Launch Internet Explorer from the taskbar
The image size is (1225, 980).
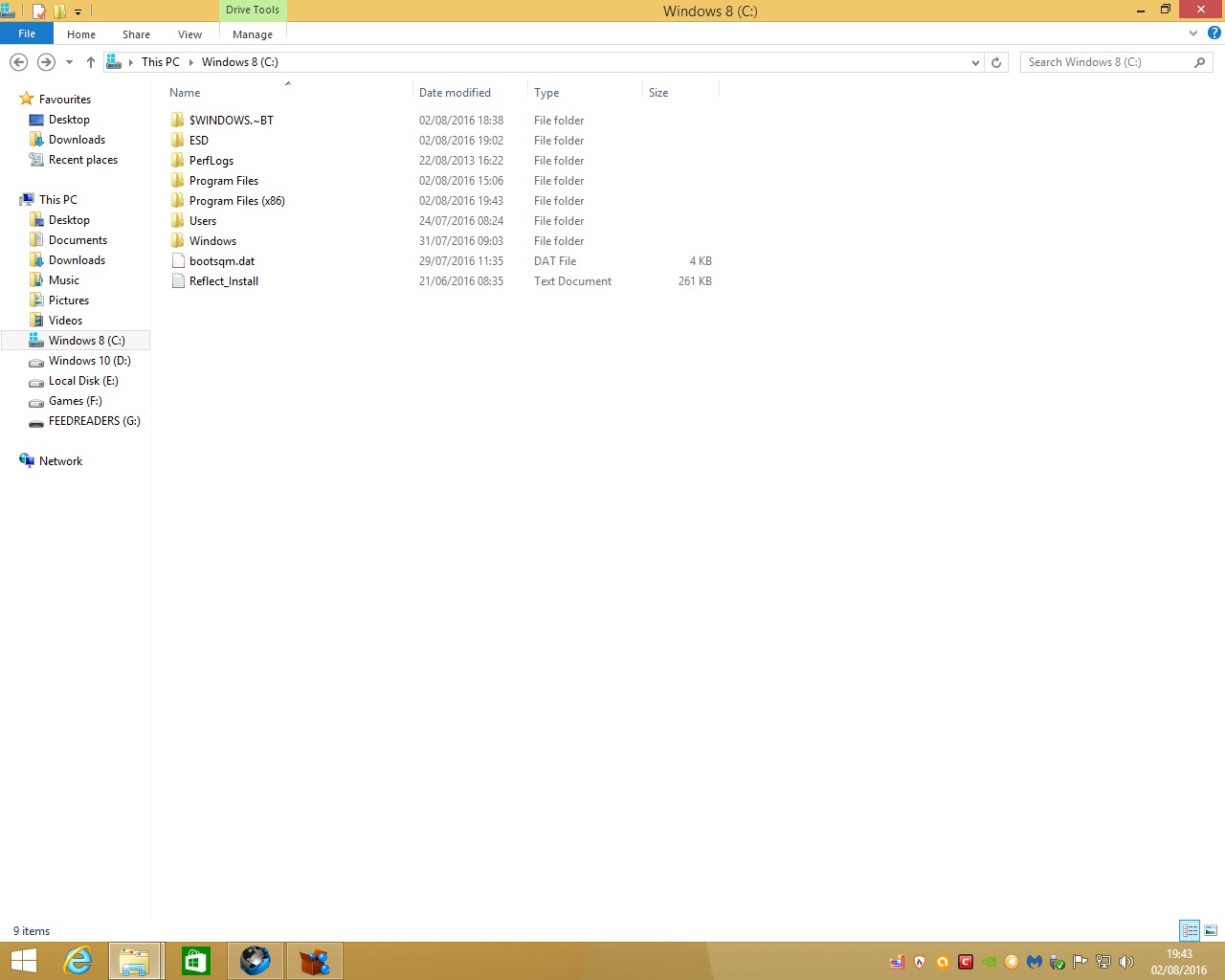click(77, 961)
